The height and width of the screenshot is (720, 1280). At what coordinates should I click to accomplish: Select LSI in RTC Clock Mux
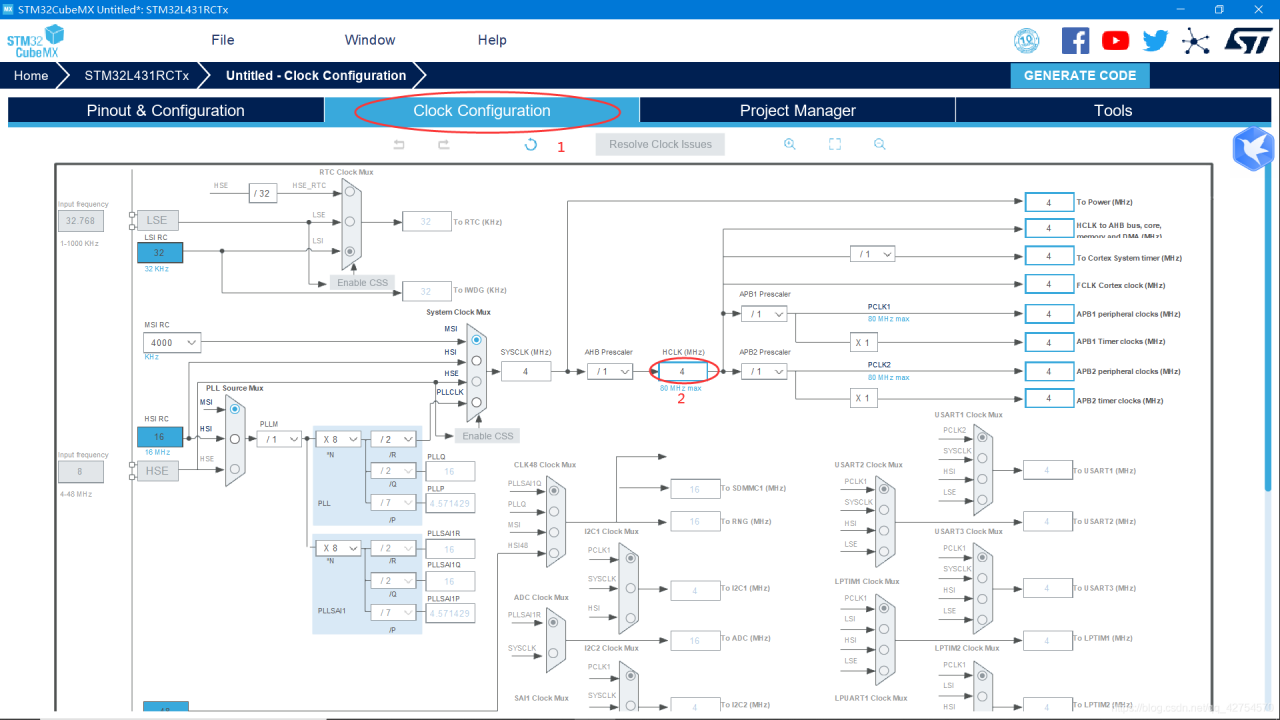pyautogui.click(x=349, y=252)
